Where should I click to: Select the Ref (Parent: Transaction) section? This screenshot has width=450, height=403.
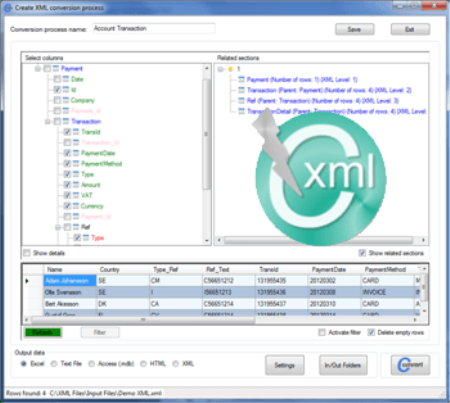(323, 101)
